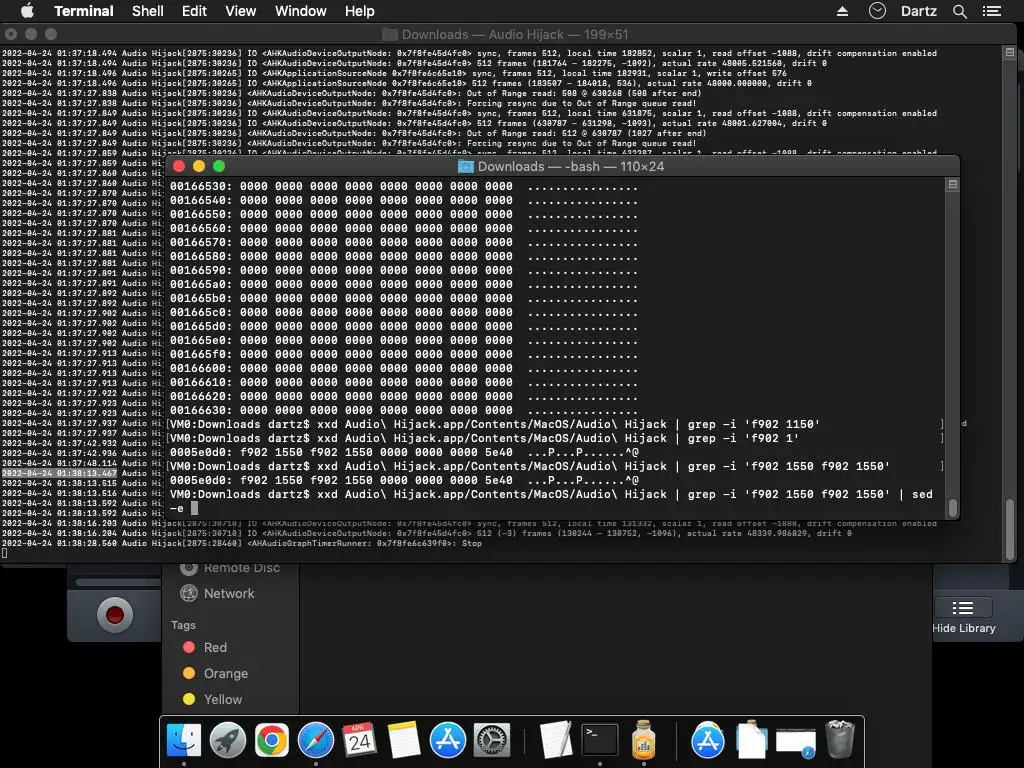Close the bash terminal window
Viewport: 1024px width, 768px height.
pyautogui.click(x=179, y=167)
